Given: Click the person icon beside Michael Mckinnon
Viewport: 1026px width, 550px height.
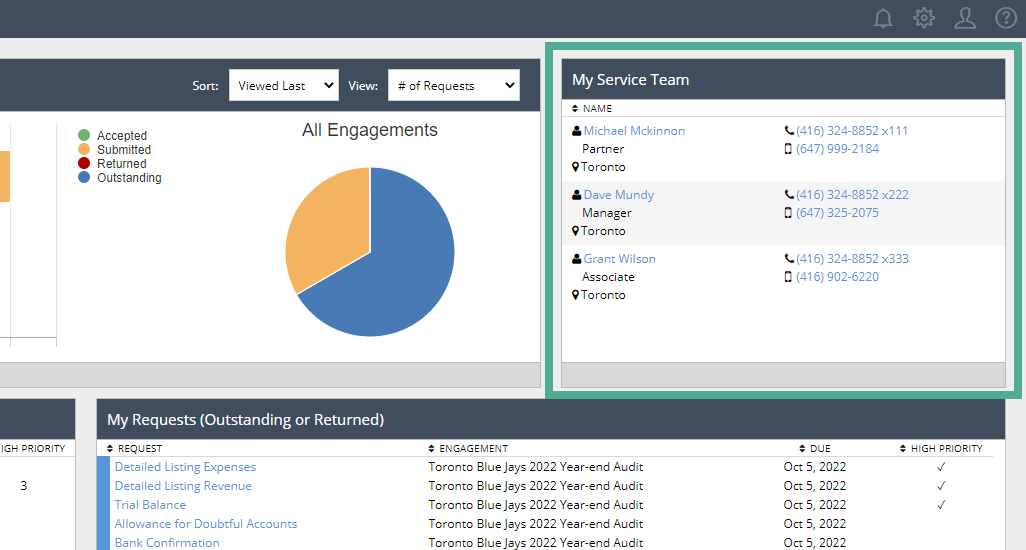Looking at the screenshot, I should (577, 131).
